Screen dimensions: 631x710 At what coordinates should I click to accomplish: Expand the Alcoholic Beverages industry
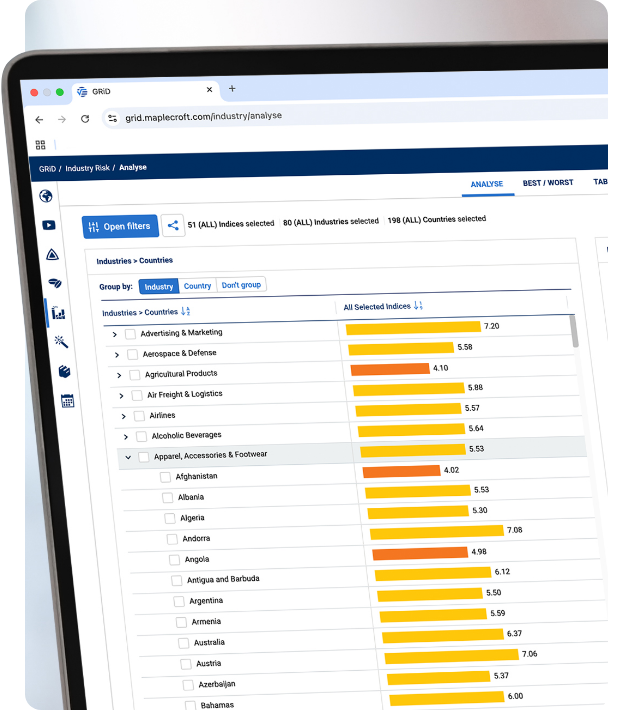(125, 436)
